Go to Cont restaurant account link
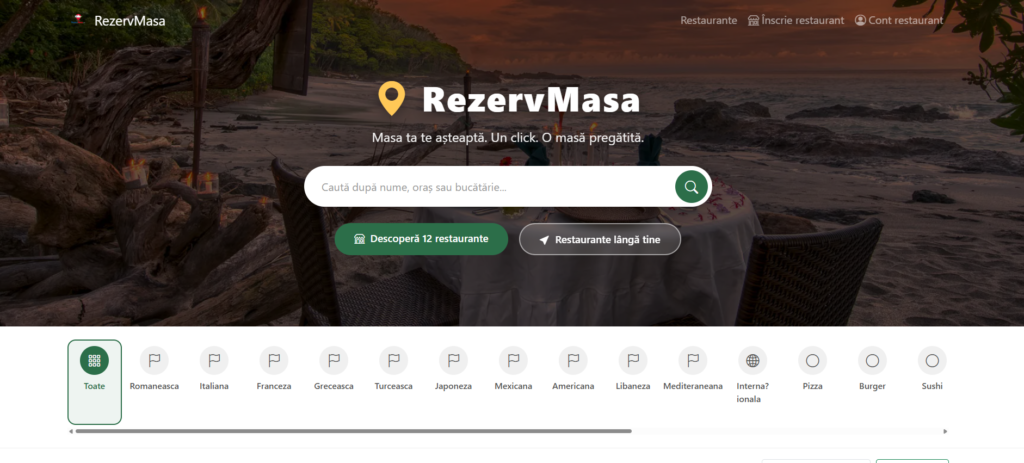 [899, 20]
